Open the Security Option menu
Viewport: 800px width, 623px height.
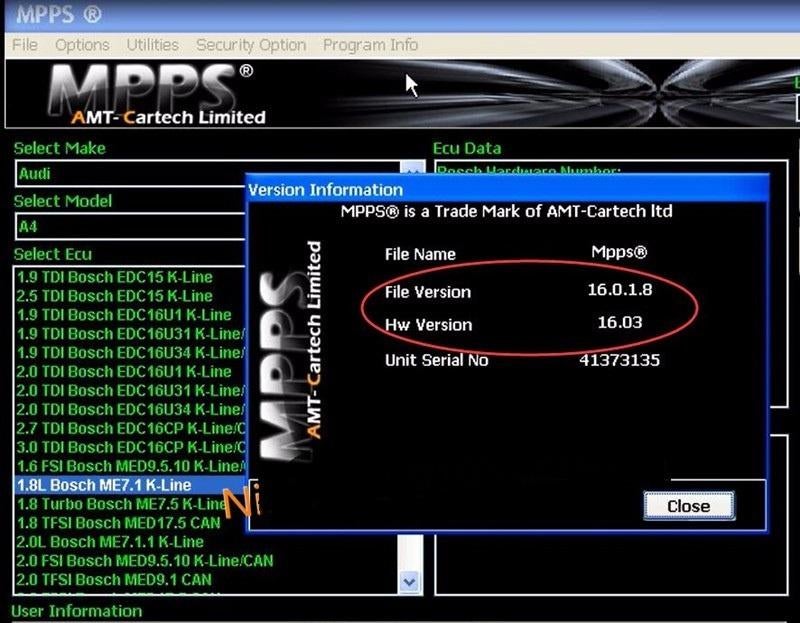[x=251, y=45]
